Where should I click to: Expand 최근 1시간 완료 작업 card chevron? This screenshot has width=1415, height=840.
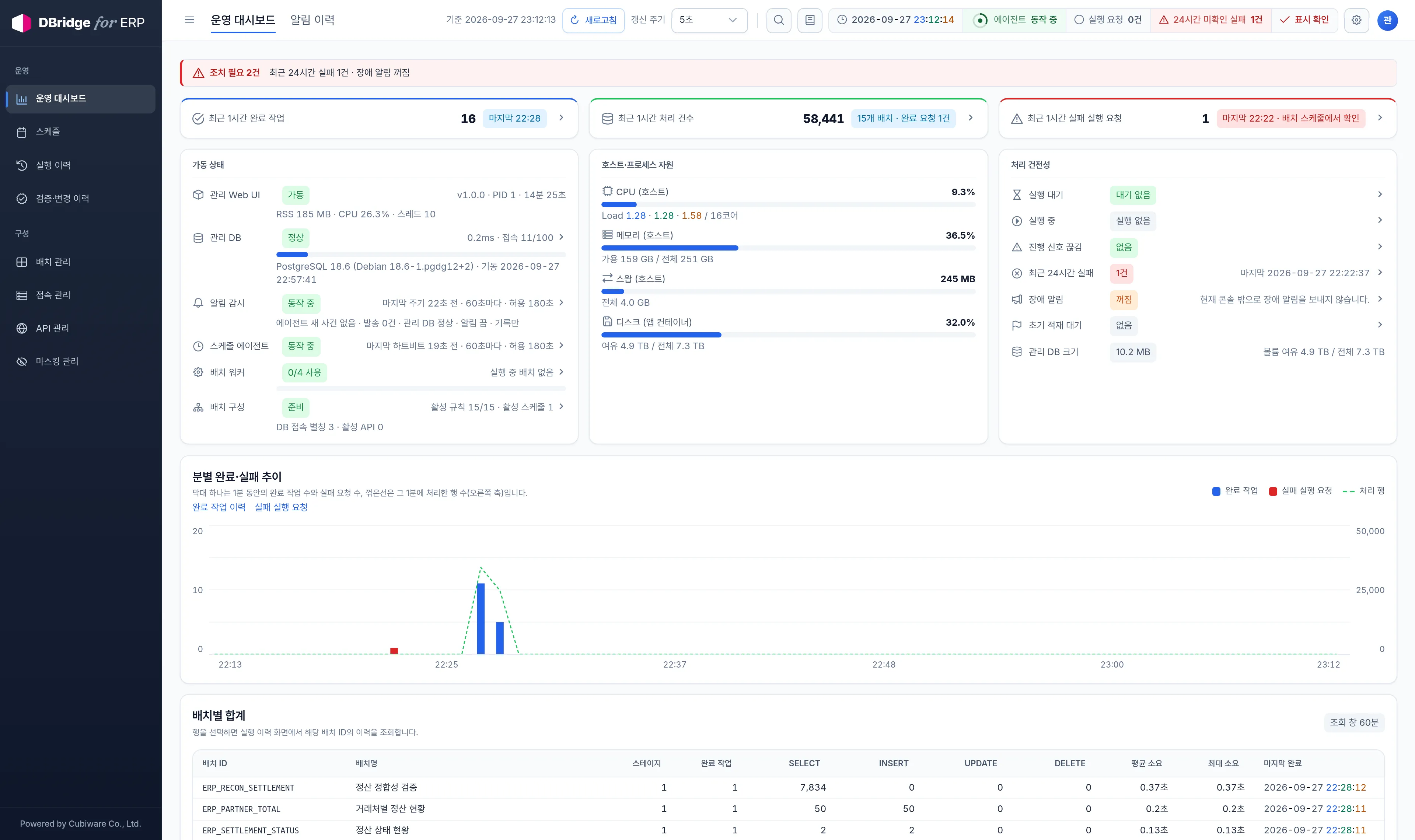click(561, 118)
